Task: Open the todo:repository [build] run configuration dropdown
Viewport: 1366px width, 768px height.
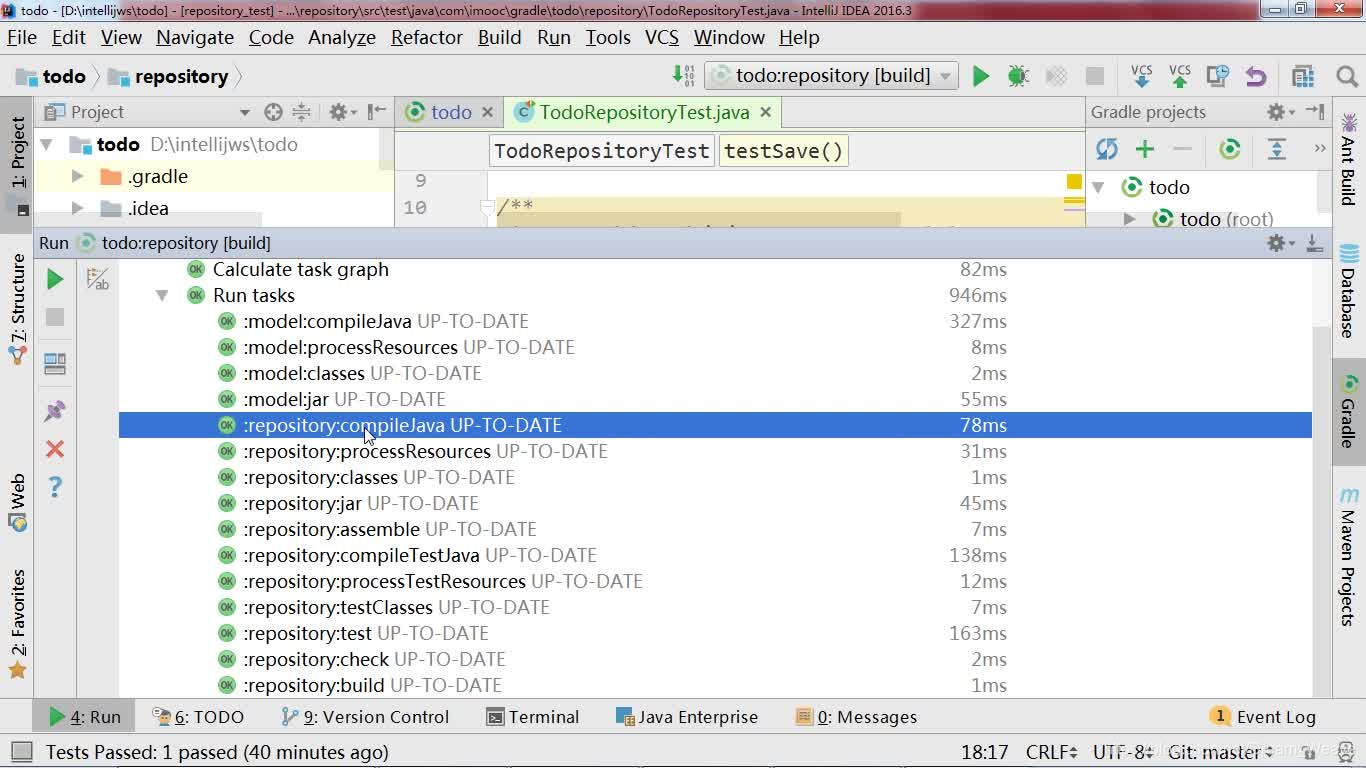Action: 831,76
